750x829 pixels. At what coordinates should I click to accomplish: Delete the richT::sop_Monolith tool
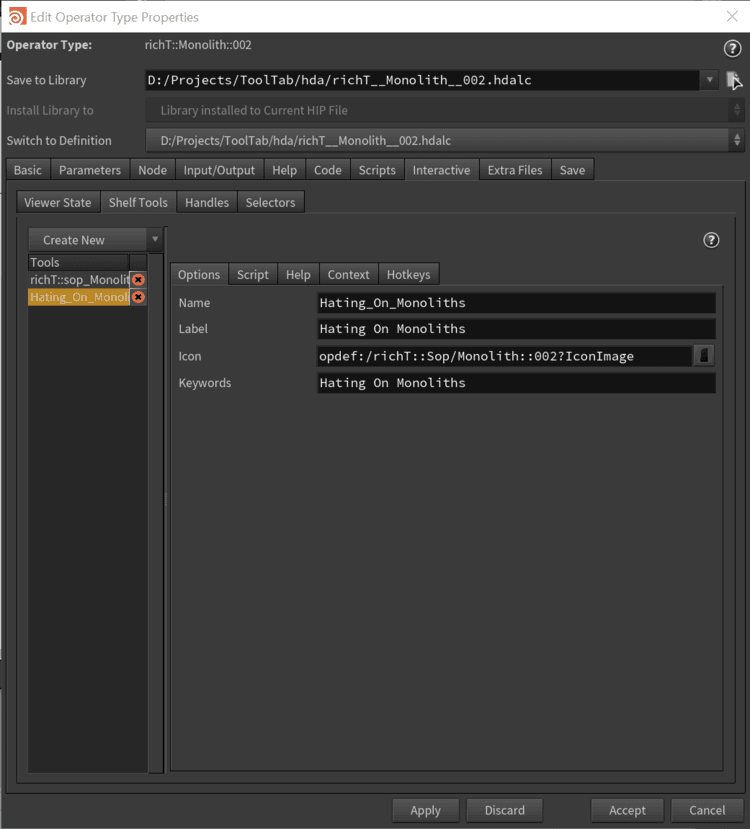[x=138, y=280]
